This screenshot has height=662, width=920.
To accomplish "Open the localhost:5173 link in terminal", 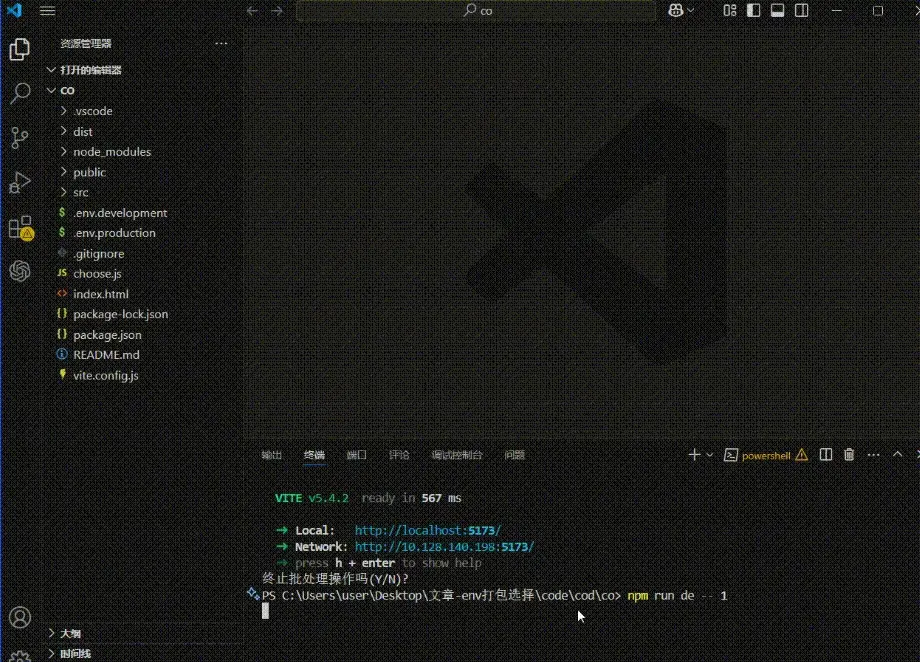I will click(428, 531).
